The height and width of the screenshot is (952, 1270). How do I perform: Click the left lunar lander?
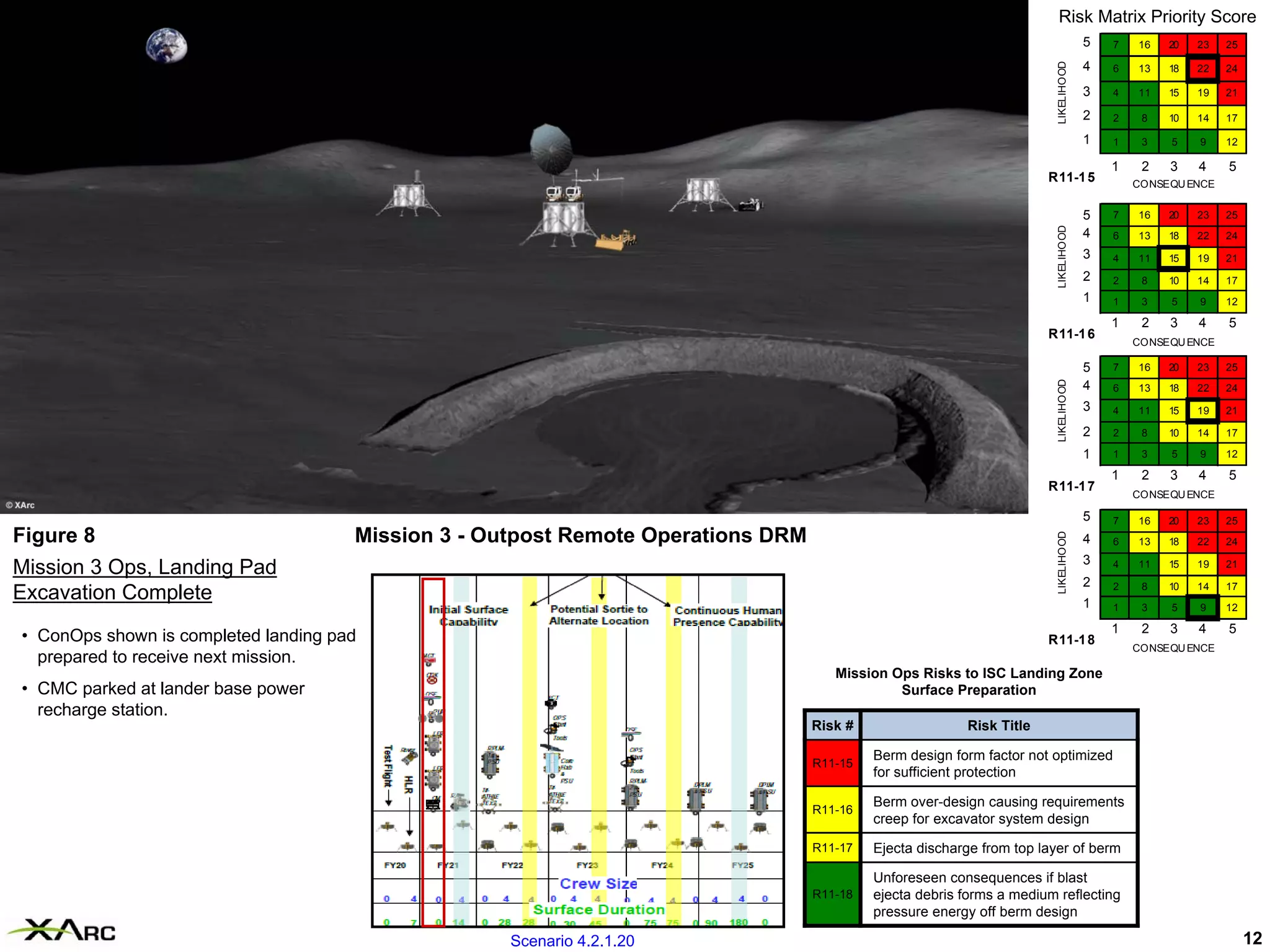408,198
